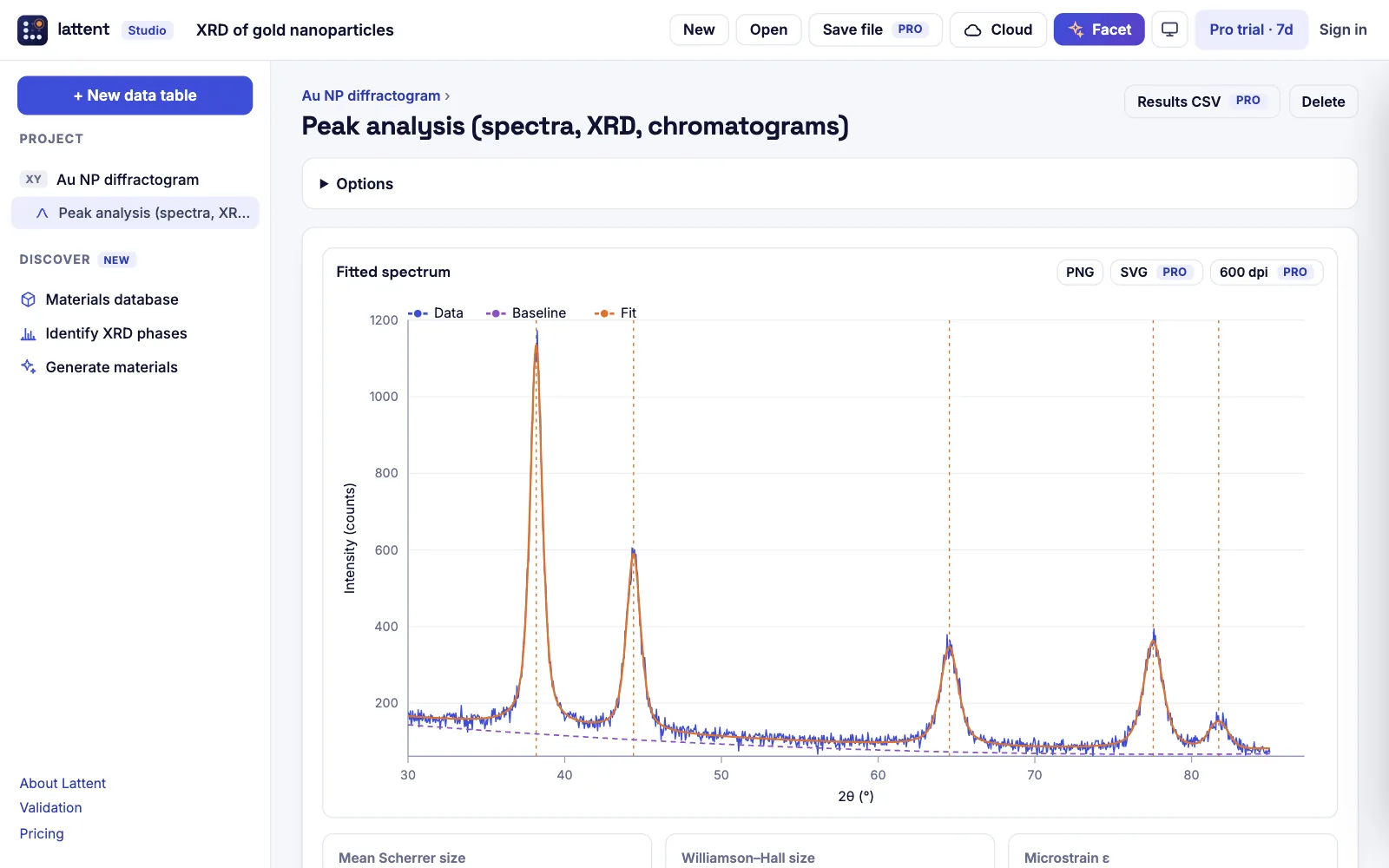Open the Validation link
Image resolution: width=1389 pixels, height=868 pixels.
51,807
